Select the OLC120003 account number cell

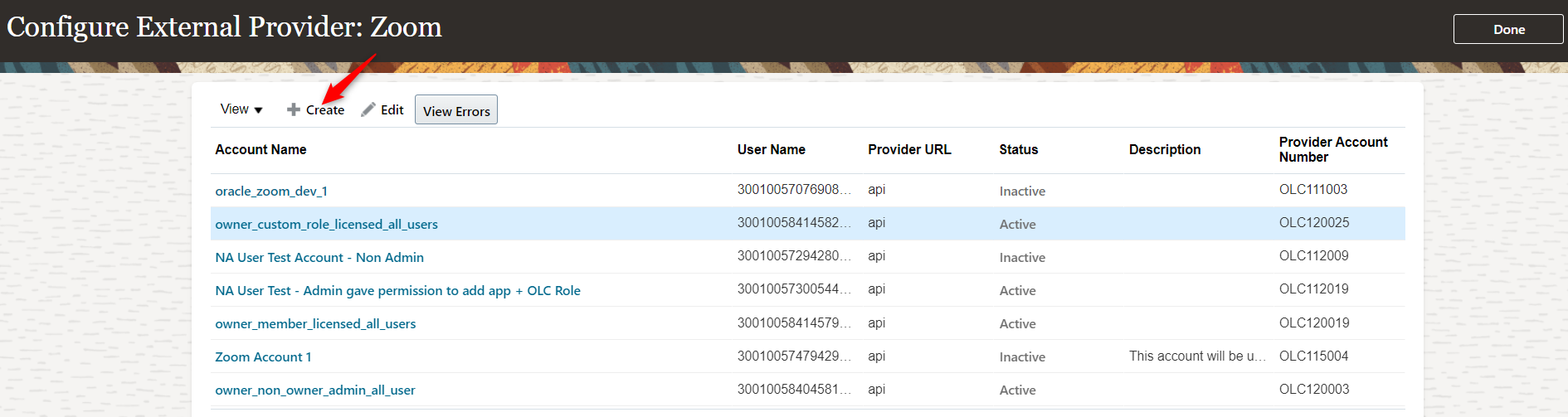(x=1314, y=389)
